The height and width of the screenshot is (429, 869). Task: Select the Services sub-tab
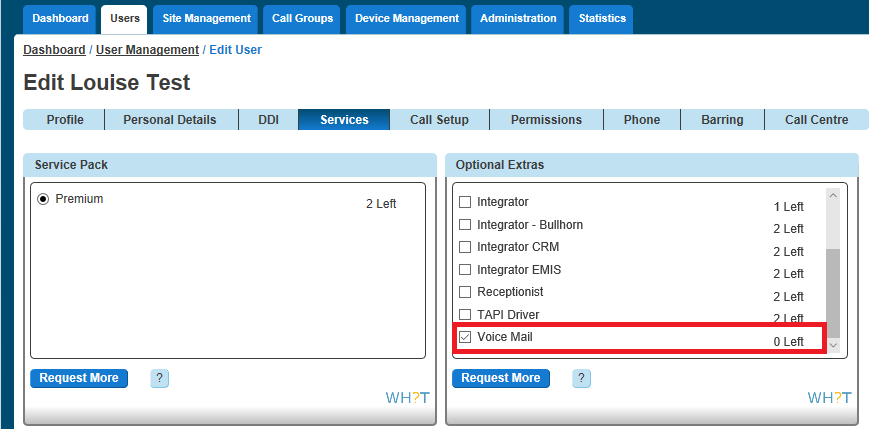click(344, 120)
